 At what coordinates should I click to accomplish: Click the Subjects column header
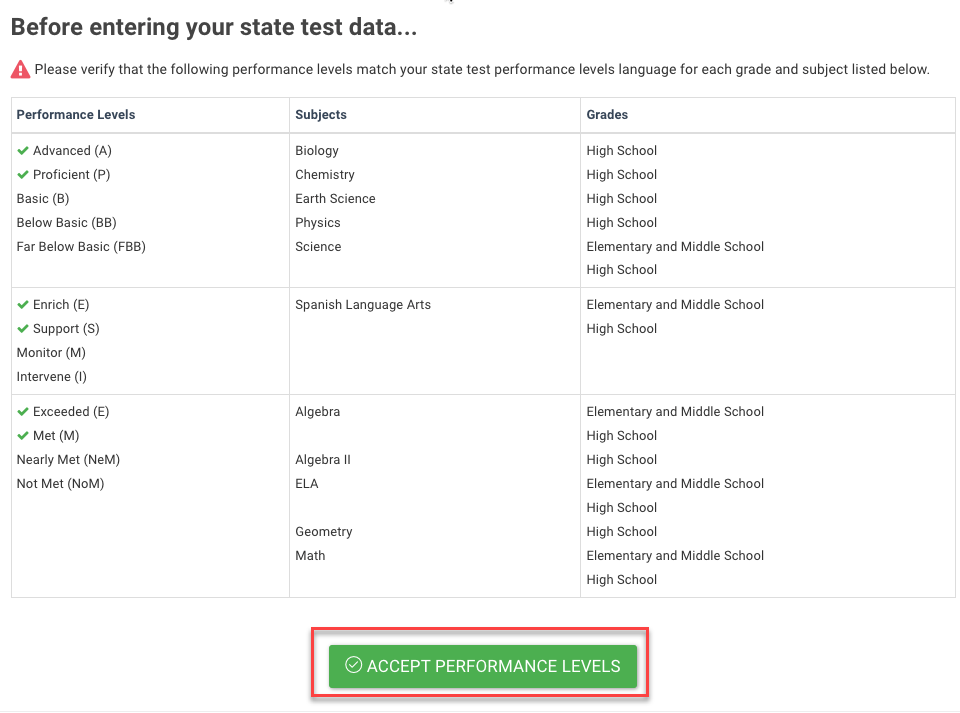[x=321, y=115]
